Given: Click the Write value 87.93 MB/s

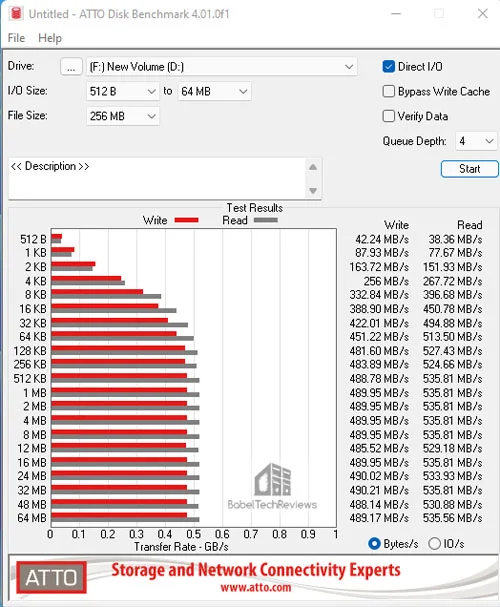Looking at the screenshot, I should coord(382,253).
